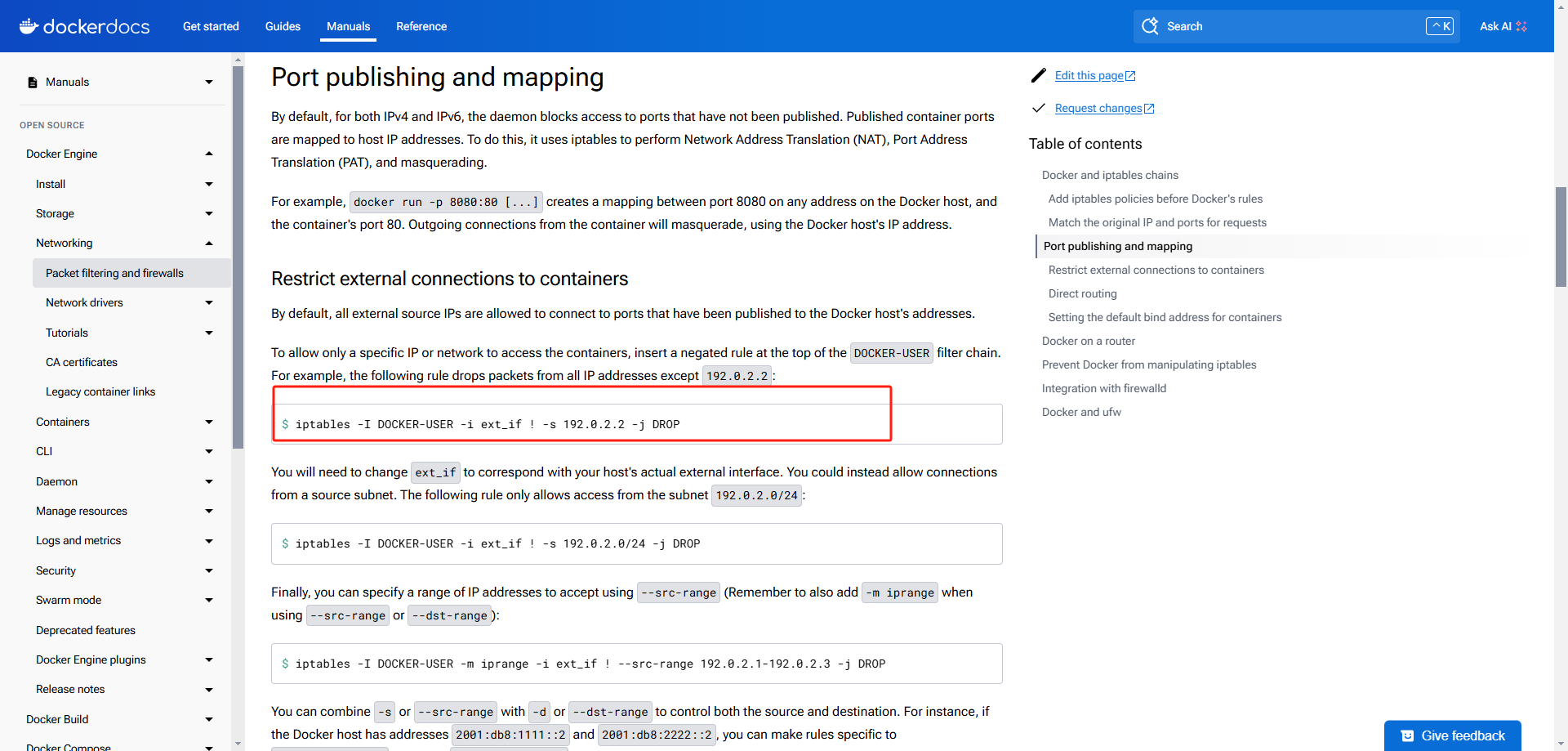Click the search magnifier icon
The image size is (1568, 751).
pos(1150,26)
